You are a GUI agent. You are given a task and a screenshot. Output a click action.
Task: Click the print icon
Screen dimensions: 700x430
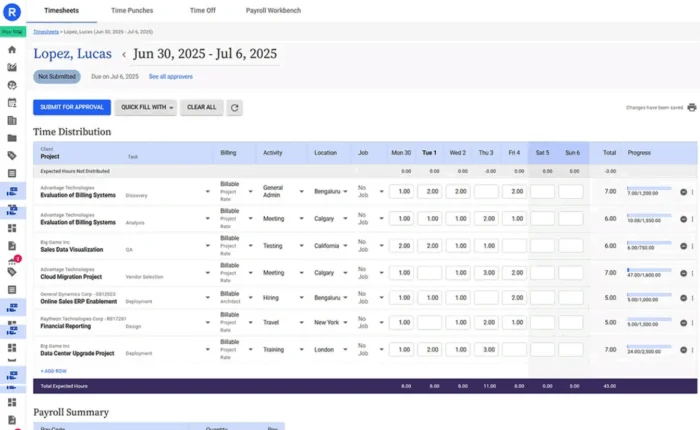point(692,108)
